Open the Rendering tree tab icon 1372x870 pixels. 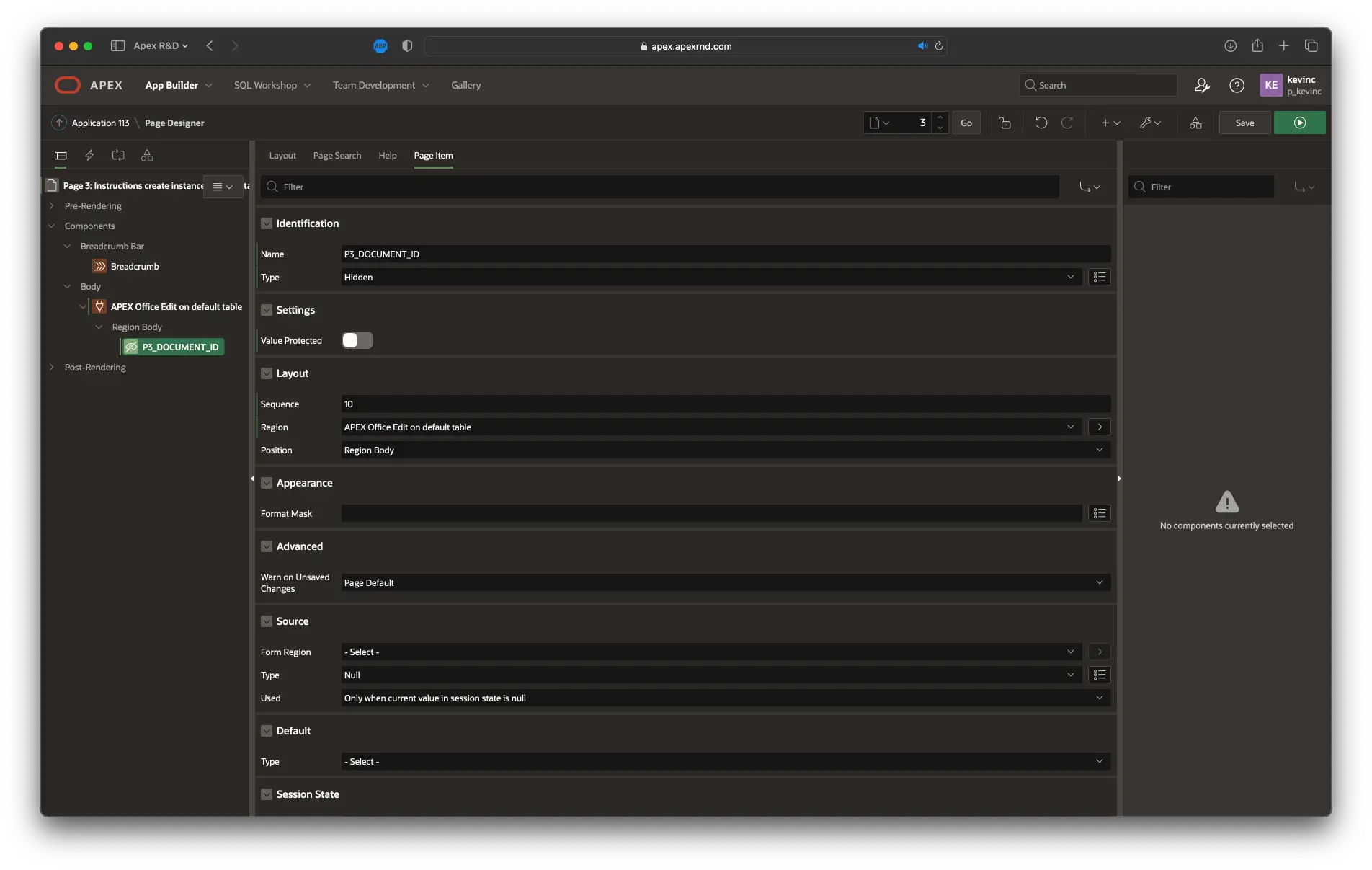[61, 155]
